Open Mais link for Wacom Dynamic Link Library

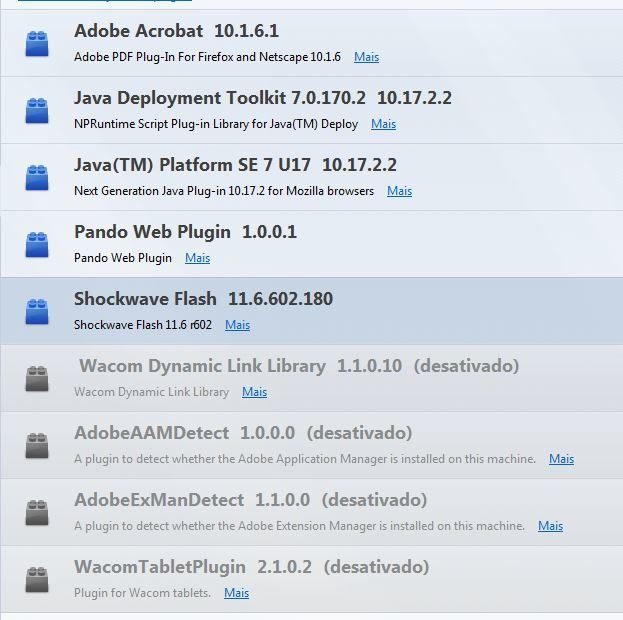point(254,392)
